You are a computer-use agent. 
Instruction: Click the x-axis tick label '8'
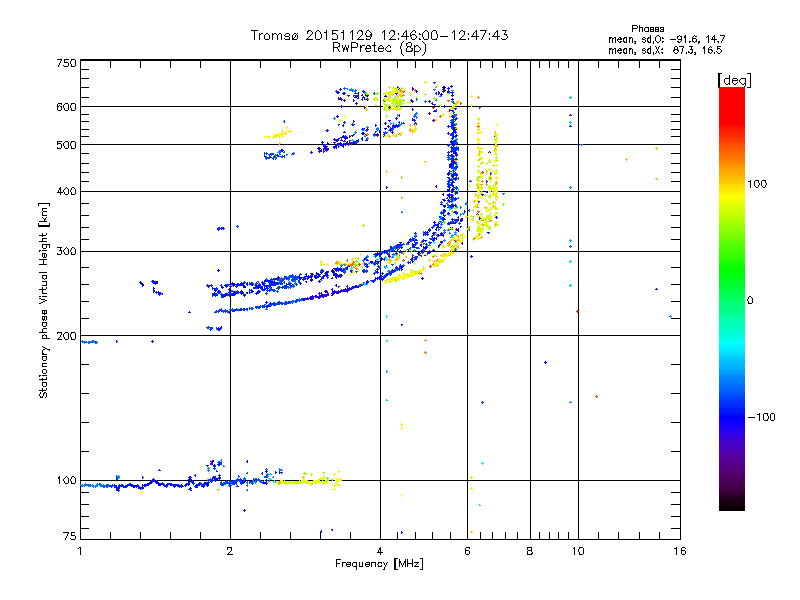(530, 551)
